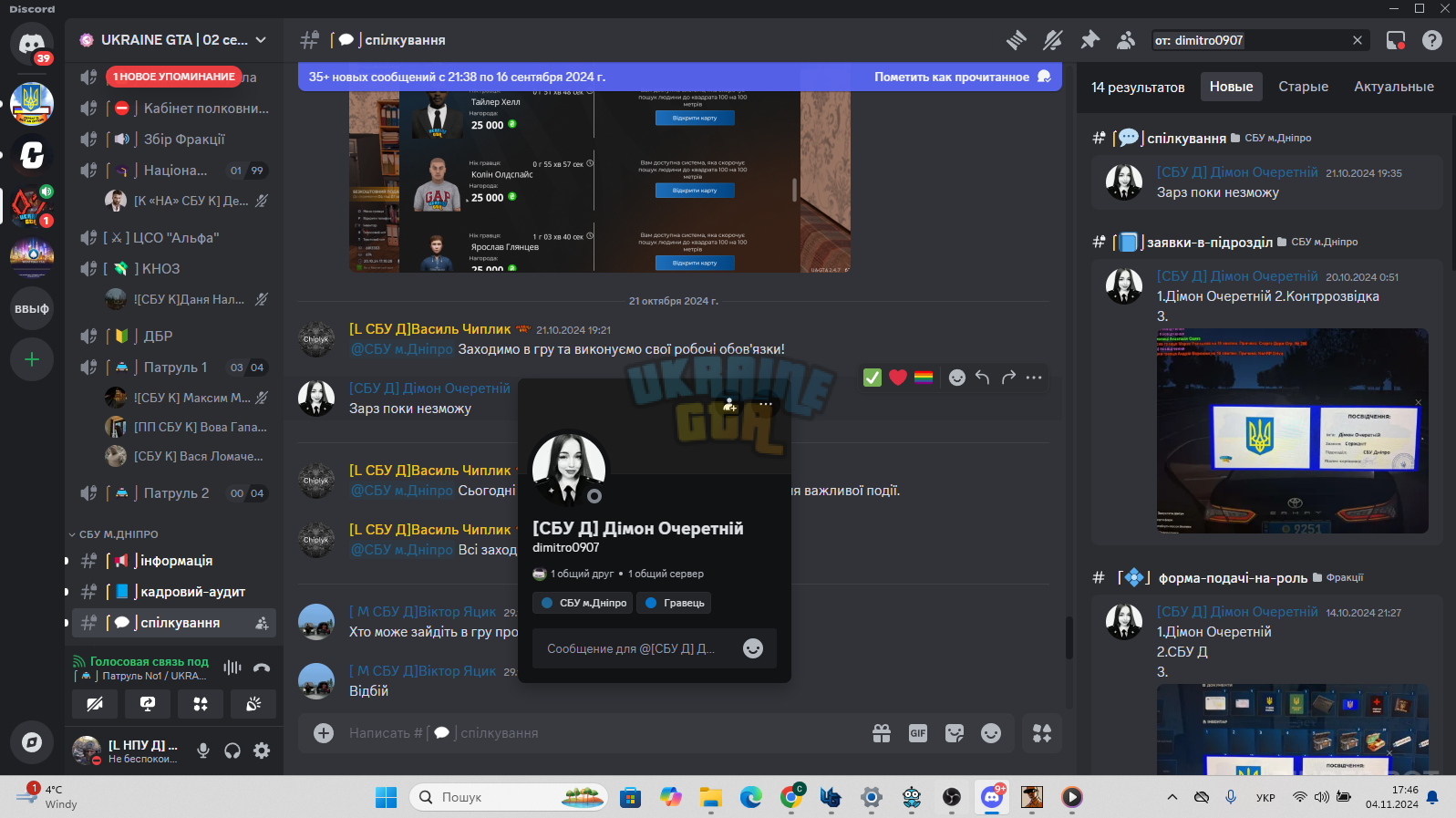
Task: Create invite for the спілкування channel
Action: pos(262,623)
